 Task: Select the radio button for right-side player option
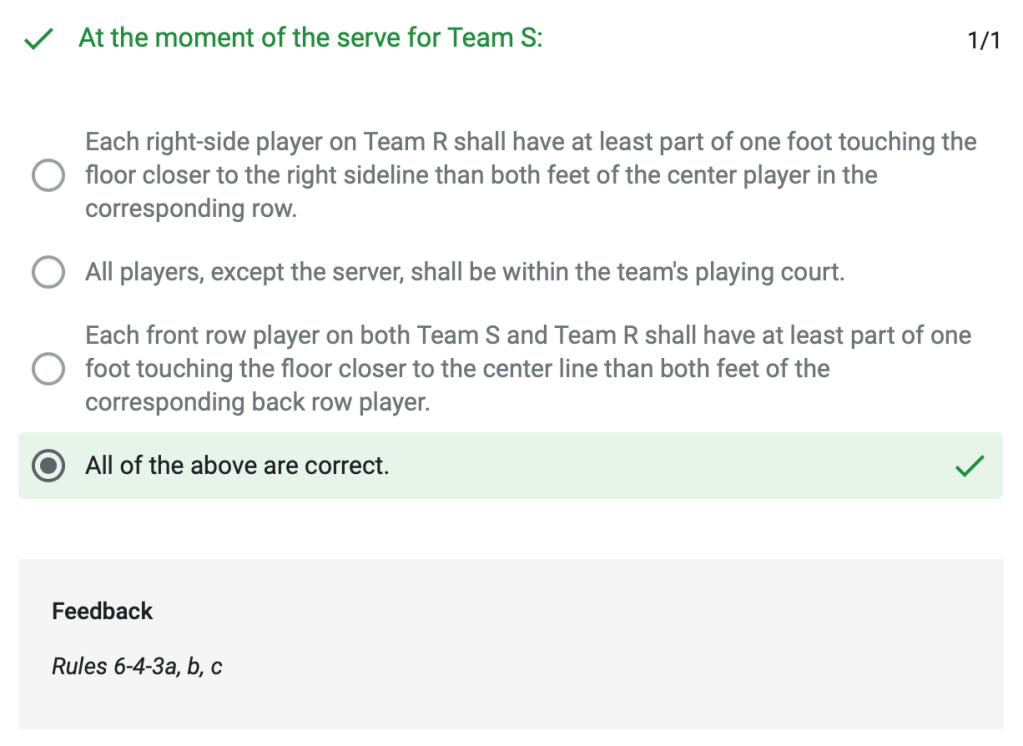click(x=48, y=176)
